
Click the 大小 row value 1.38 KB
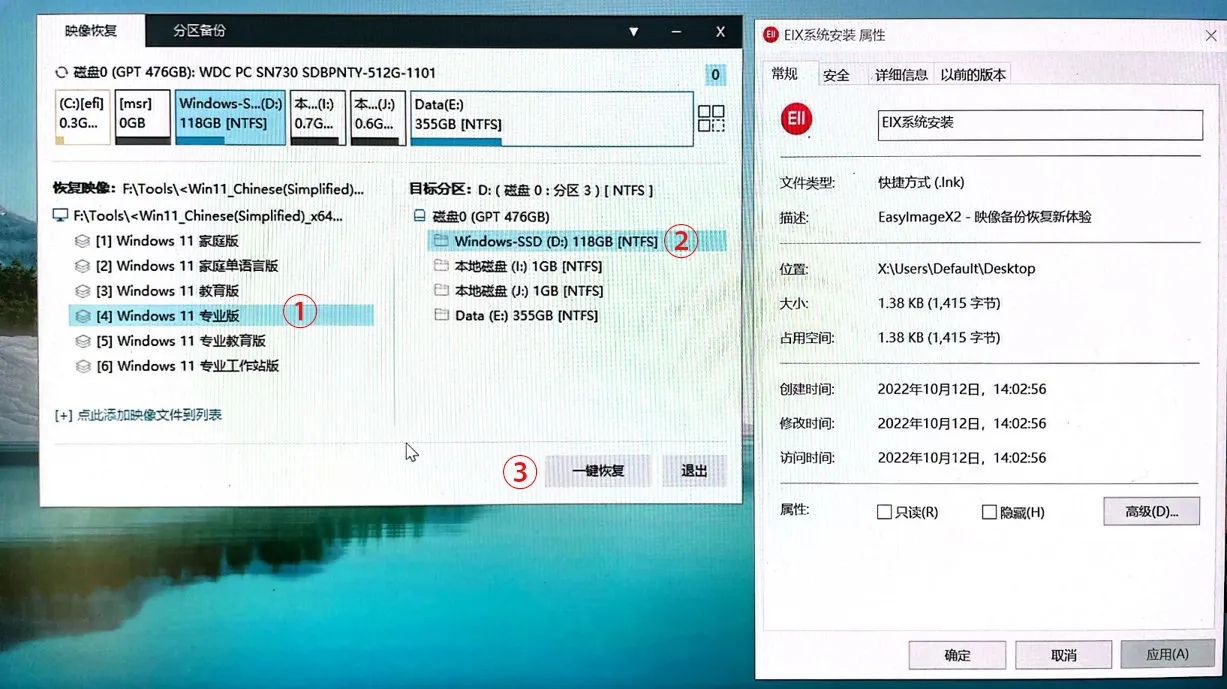tap(939, 303)
